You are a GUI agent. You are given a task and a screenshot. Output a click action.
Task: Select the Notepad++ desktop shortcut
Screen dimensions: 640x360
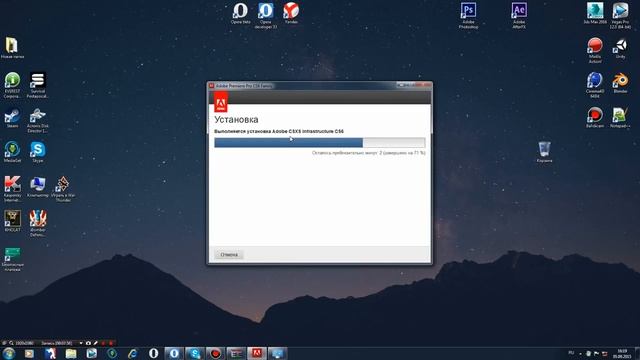(x=620, y=118)
